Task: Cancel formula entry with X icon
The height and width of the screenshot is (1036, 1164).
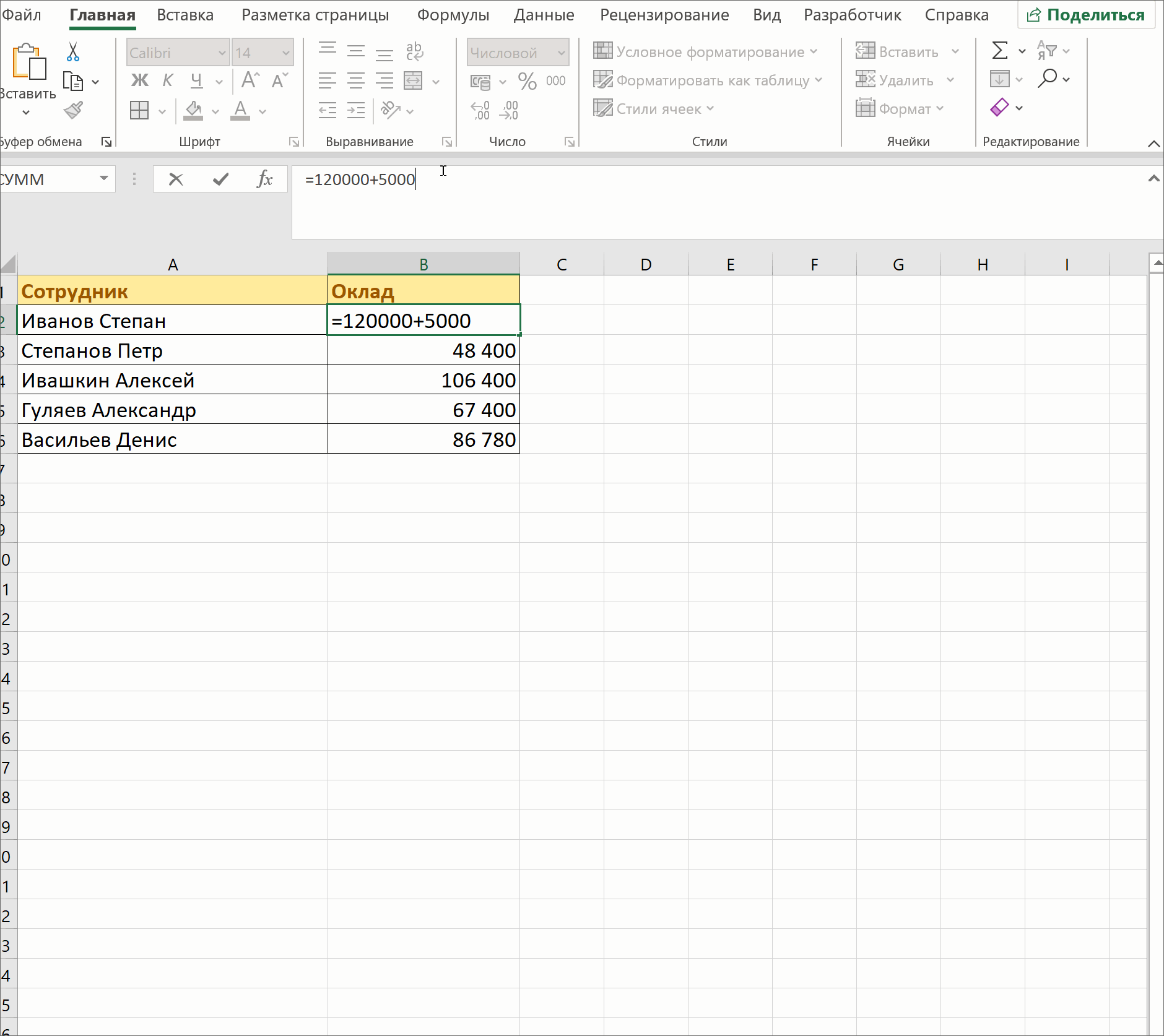Action: (176, 179)
